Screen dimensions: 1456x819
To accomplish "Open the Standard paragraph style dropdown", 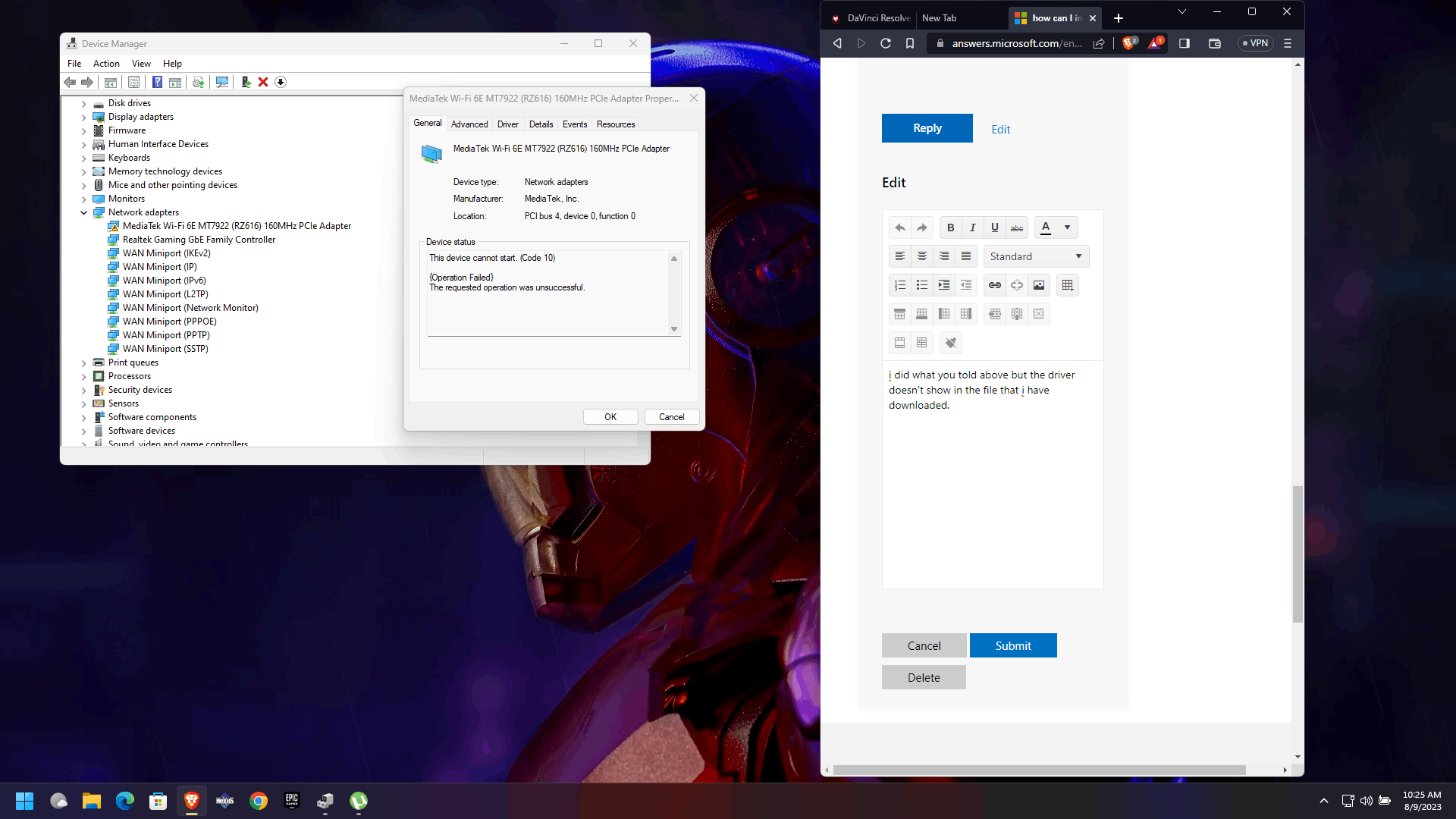I will tap(1036, 256).
